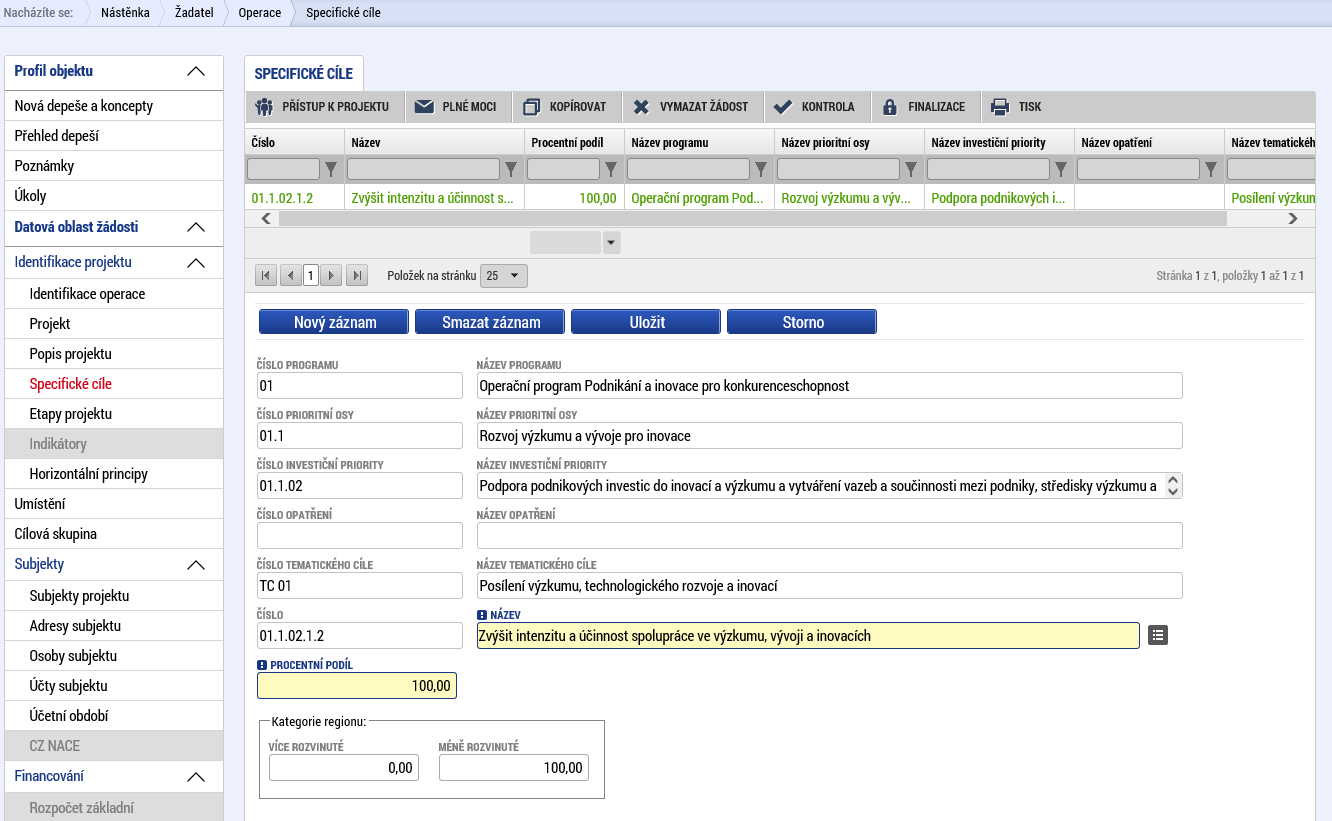Image resolution: width=1332 pixels, height=821 pixels.
Task: Click Více rozvinuté value field
Action: pyautogui.click(x=344, y=767)
